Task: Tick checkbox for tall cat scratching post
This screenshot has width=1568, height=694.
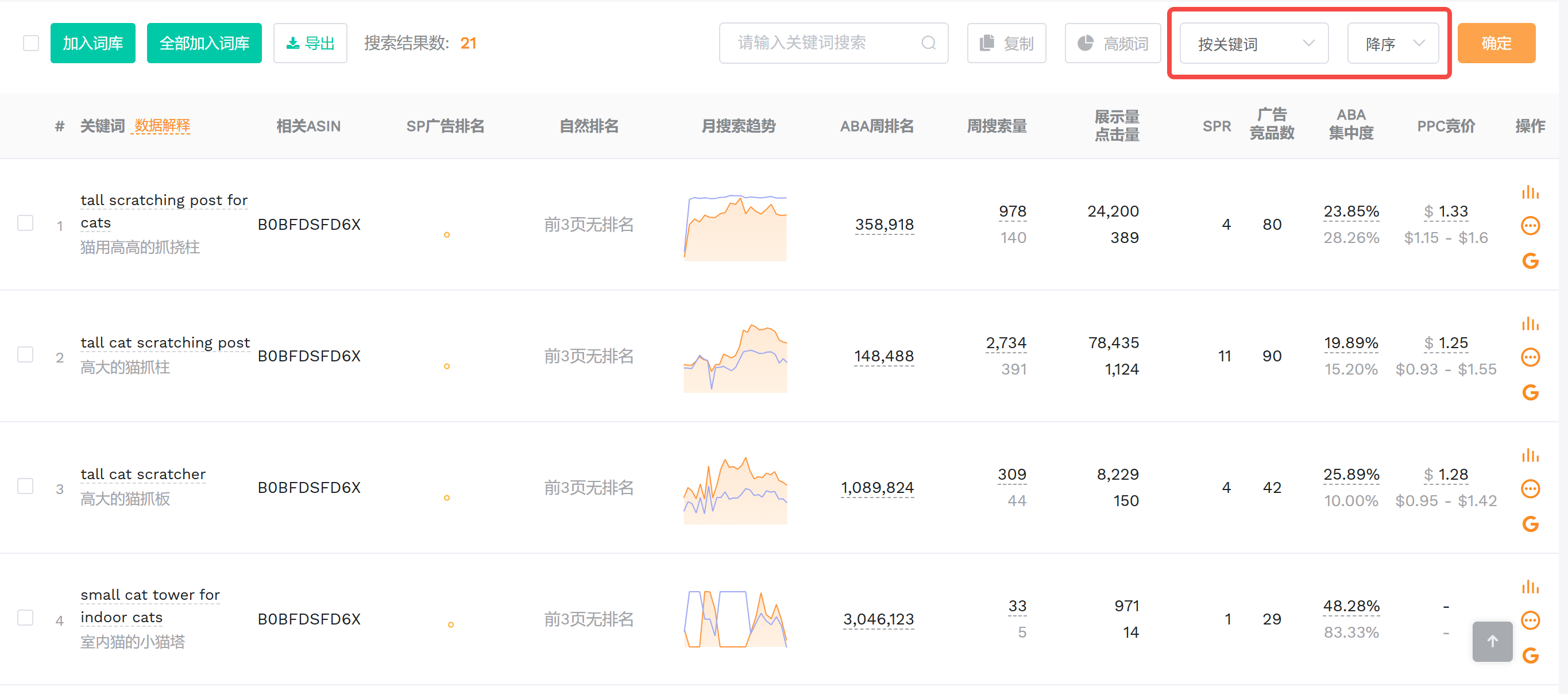Action: coord(26,354)
